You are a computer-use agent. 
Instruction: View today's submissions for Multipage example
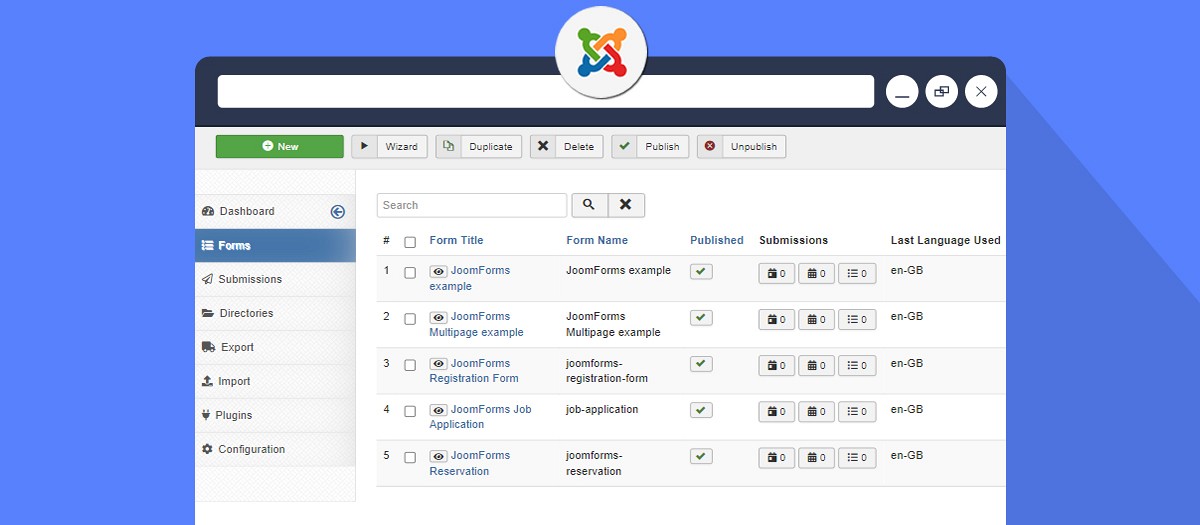(777, 320)
